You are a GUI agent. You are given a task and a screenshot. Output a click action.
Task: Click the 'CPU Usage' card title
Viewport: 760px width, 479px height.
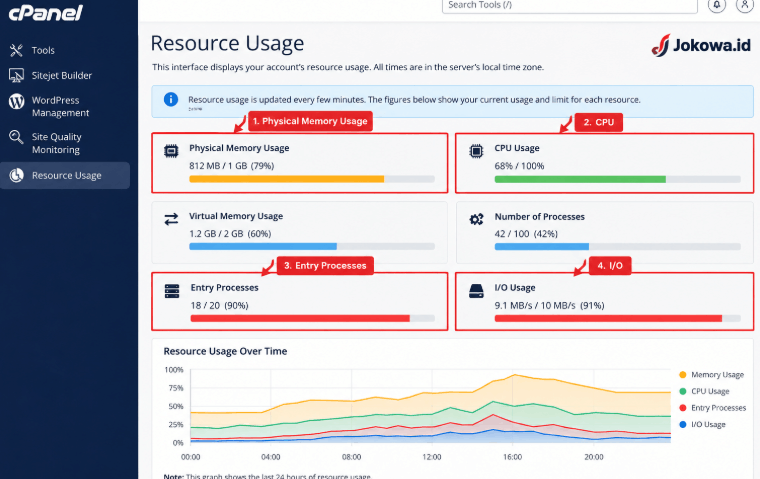[x=517, y=148]
